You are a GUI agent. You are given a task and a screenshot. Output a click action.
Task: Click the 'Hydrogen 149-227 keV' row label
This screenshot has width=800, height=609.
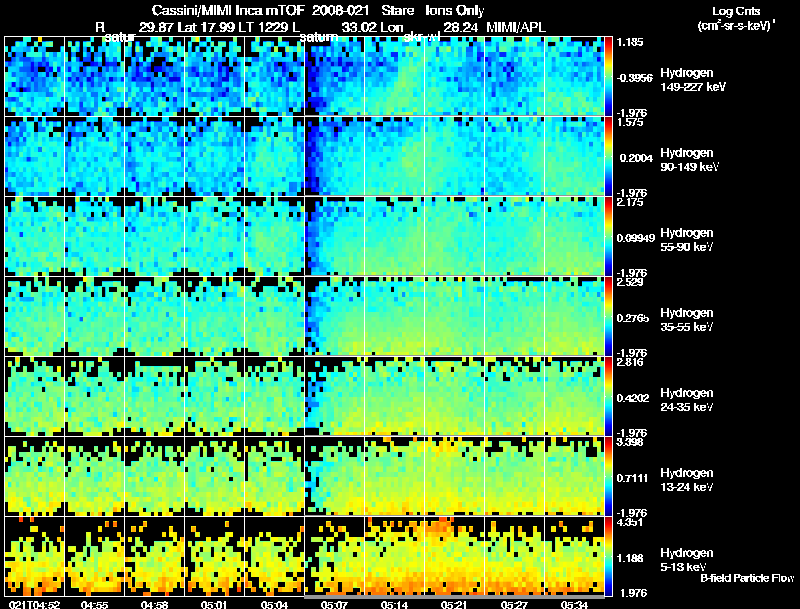pyautogui.click(x=693, y=80)
